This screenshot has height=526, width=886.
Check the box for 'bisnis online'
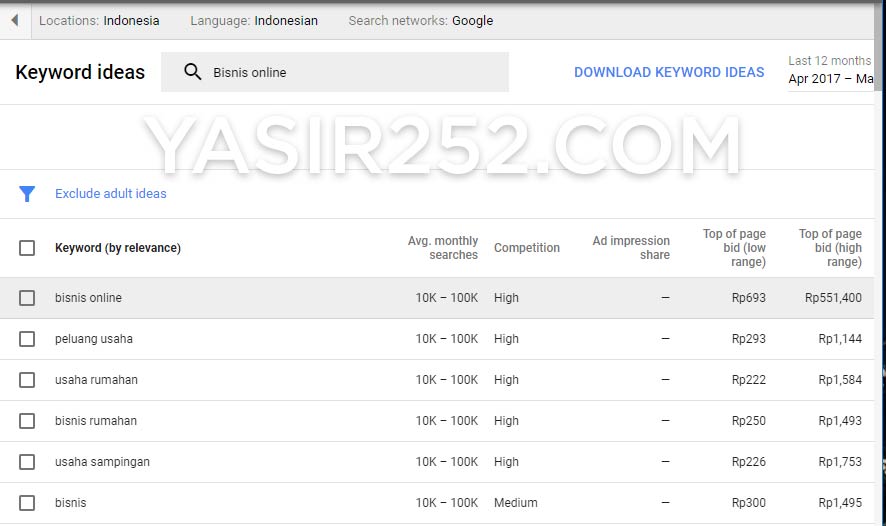(27, 298)
